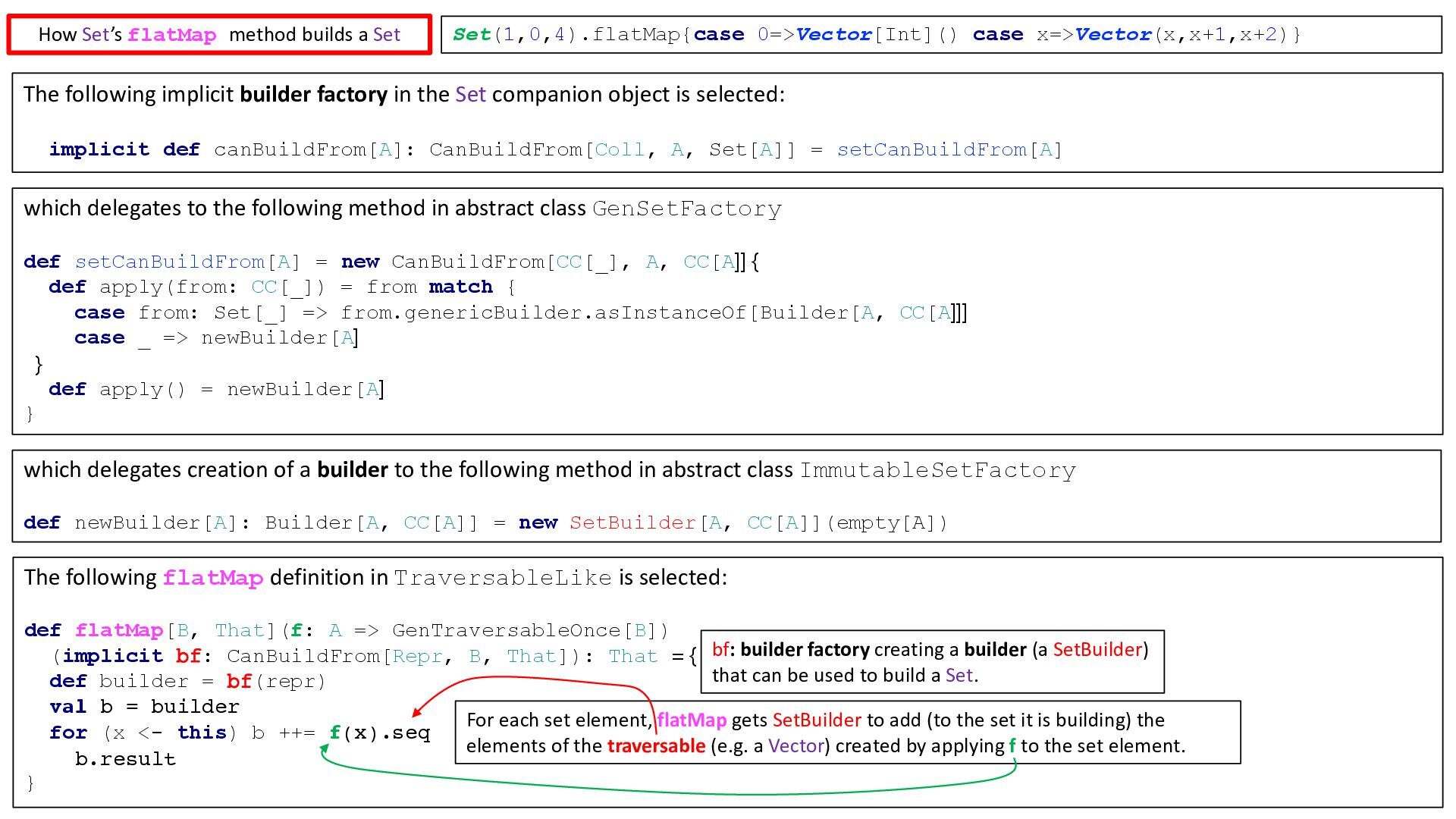Click the "val b = builder" line
This screenshot has width=1456, height=819.
[144, 708]
